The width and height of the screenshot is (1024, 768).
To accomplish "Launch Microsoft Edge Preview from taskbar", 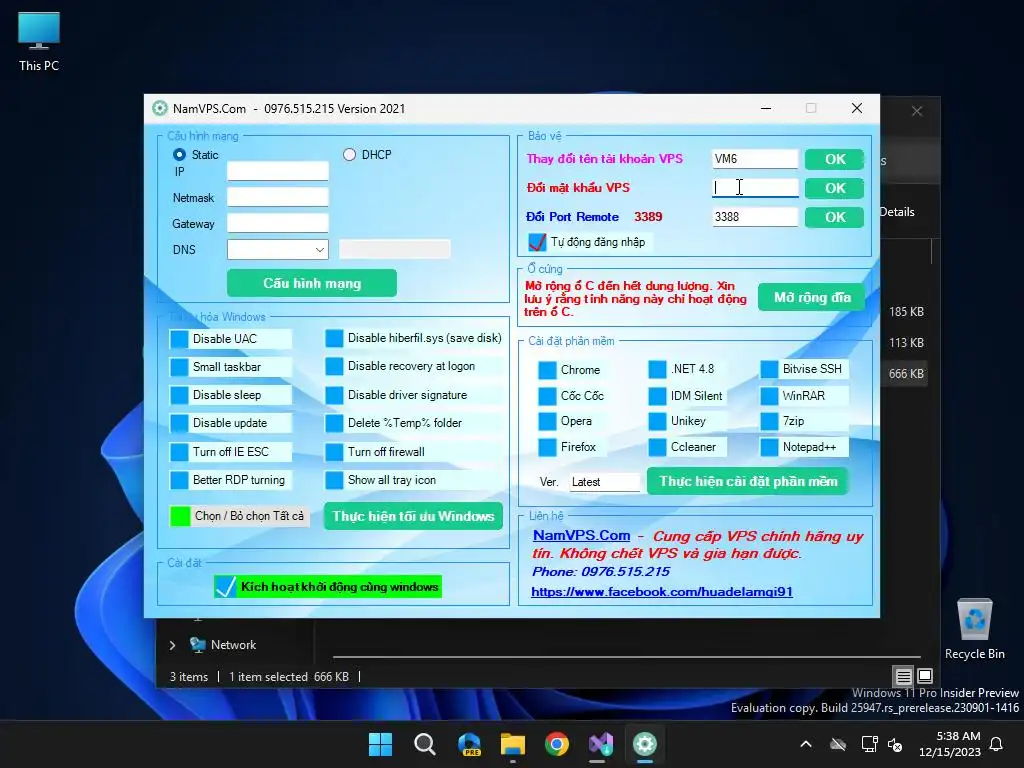I will (x=469, y=744).
